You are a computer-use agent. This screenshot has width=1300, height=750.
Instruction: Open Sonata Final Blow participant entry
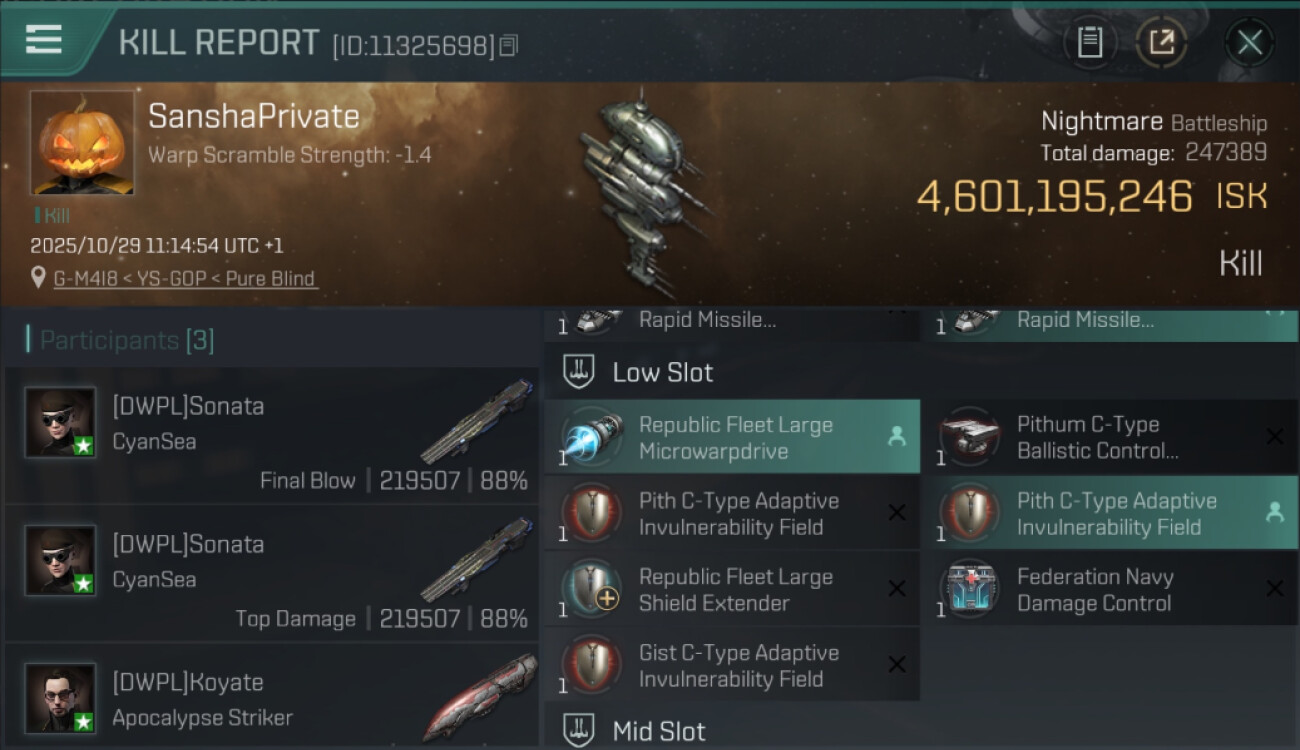272,435
